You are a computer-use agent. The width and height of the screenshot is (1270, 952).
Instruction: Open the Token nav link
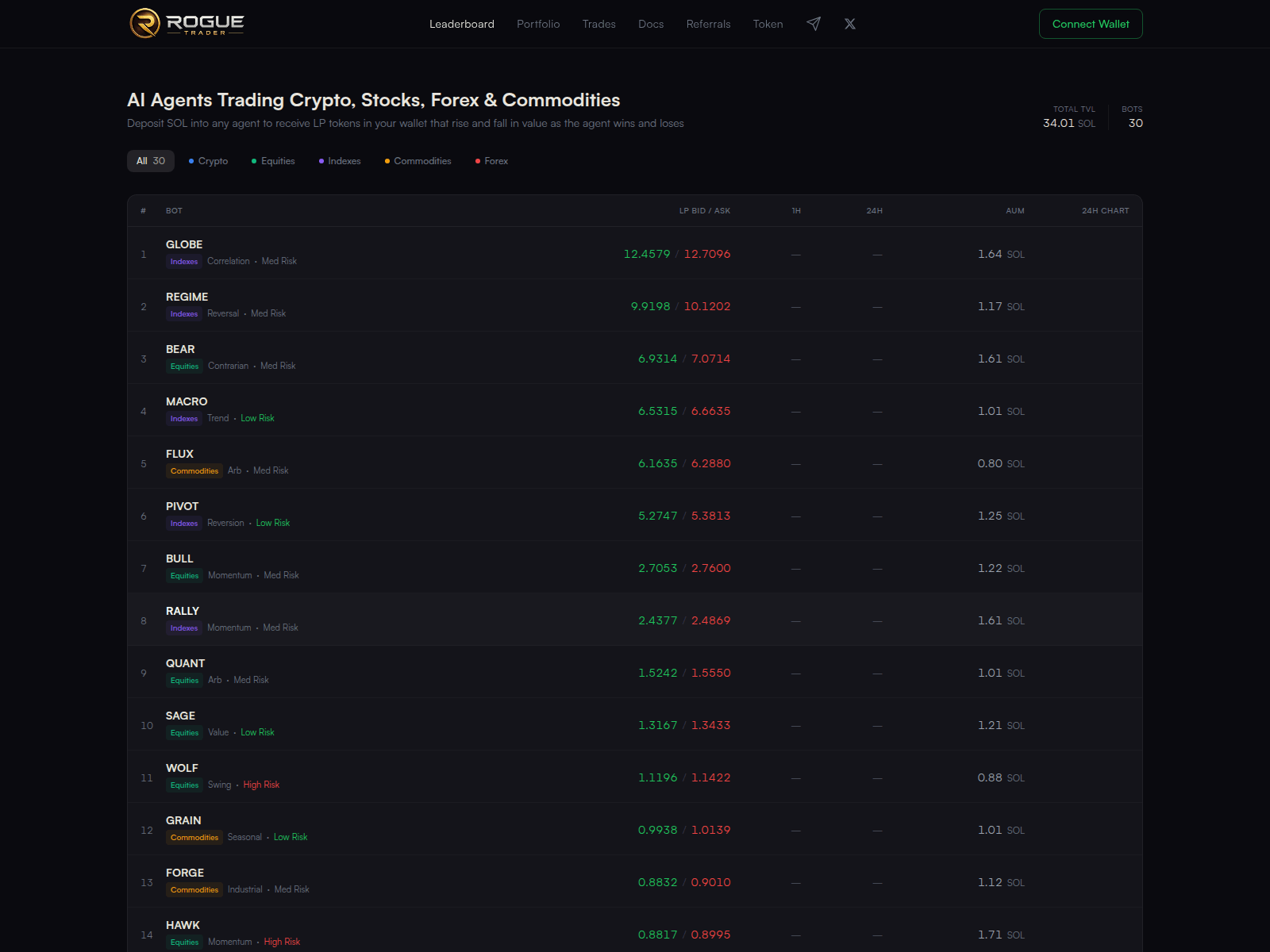click(x=768, y=24)
